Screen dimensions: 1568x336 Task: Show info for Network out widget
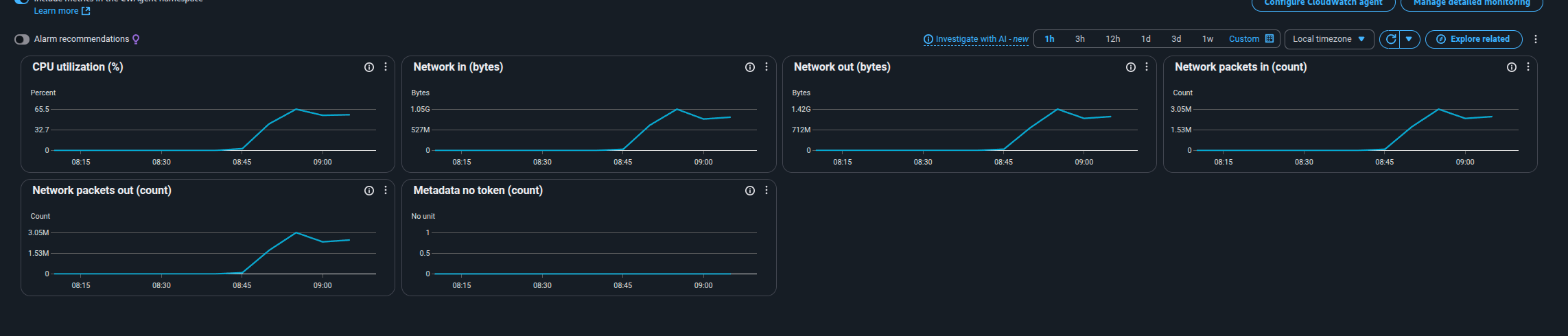(x=1131, y=67)
